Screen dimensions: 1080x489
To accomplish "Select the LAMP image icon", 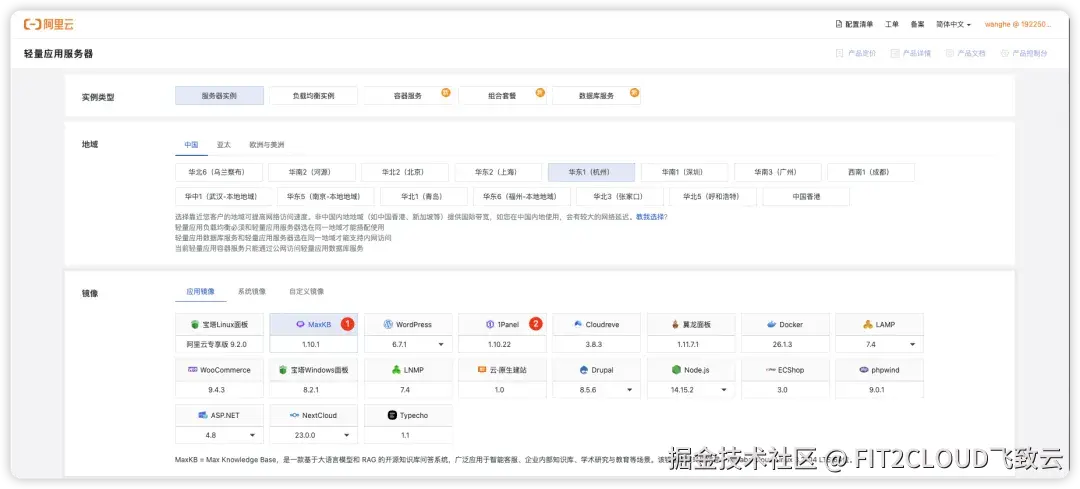I will point(869,324).
